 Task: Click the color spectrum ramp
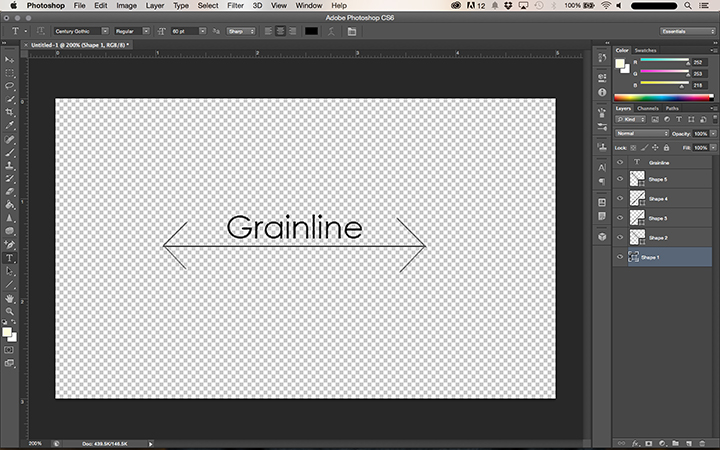click(x=664, y=97)
